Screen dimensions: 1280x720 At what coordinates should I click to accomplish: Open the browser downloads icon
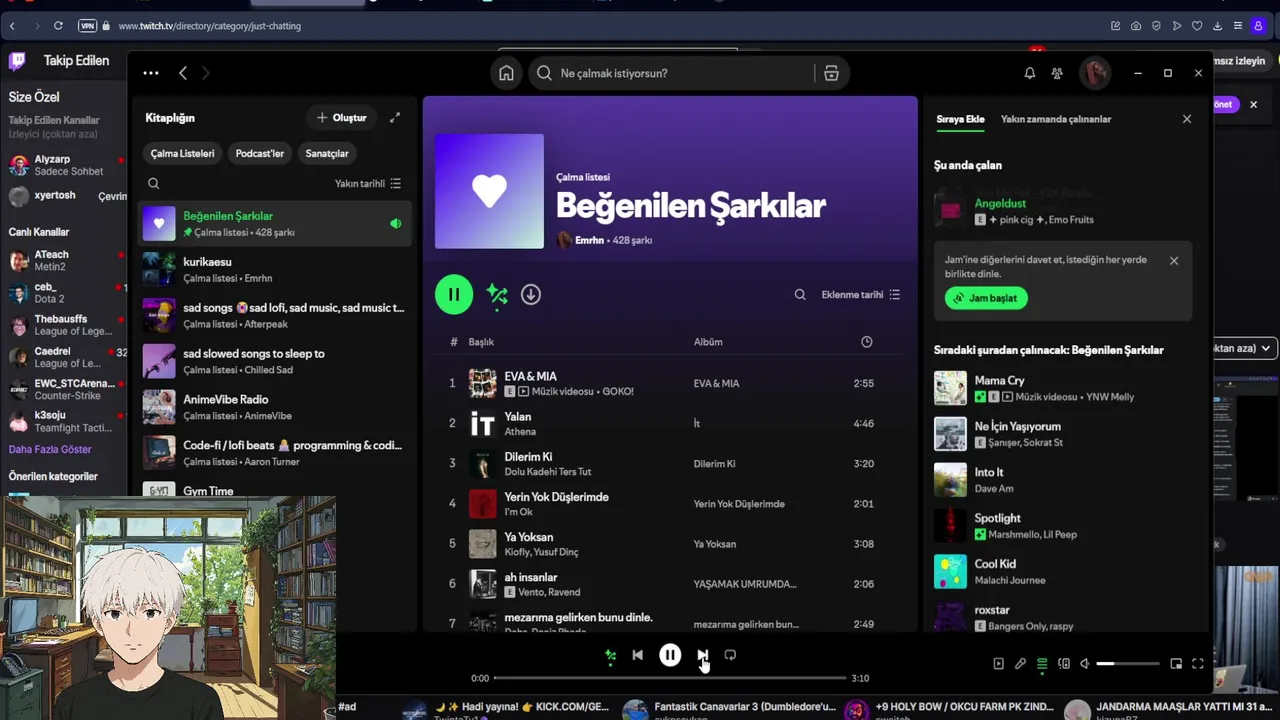click(x=1217, y=26)
